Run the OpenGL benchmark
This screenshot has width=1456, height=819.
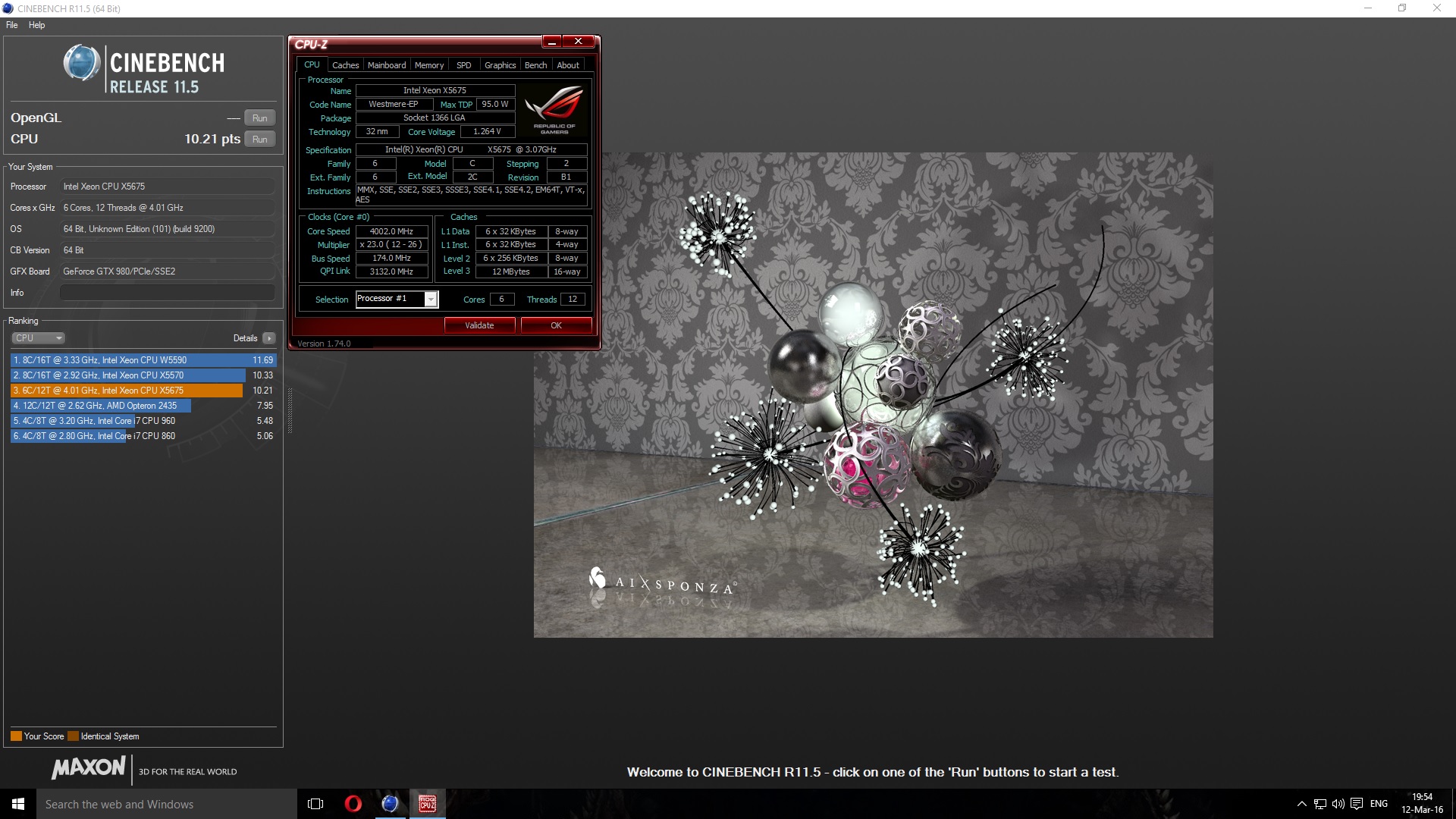(259, 118)
